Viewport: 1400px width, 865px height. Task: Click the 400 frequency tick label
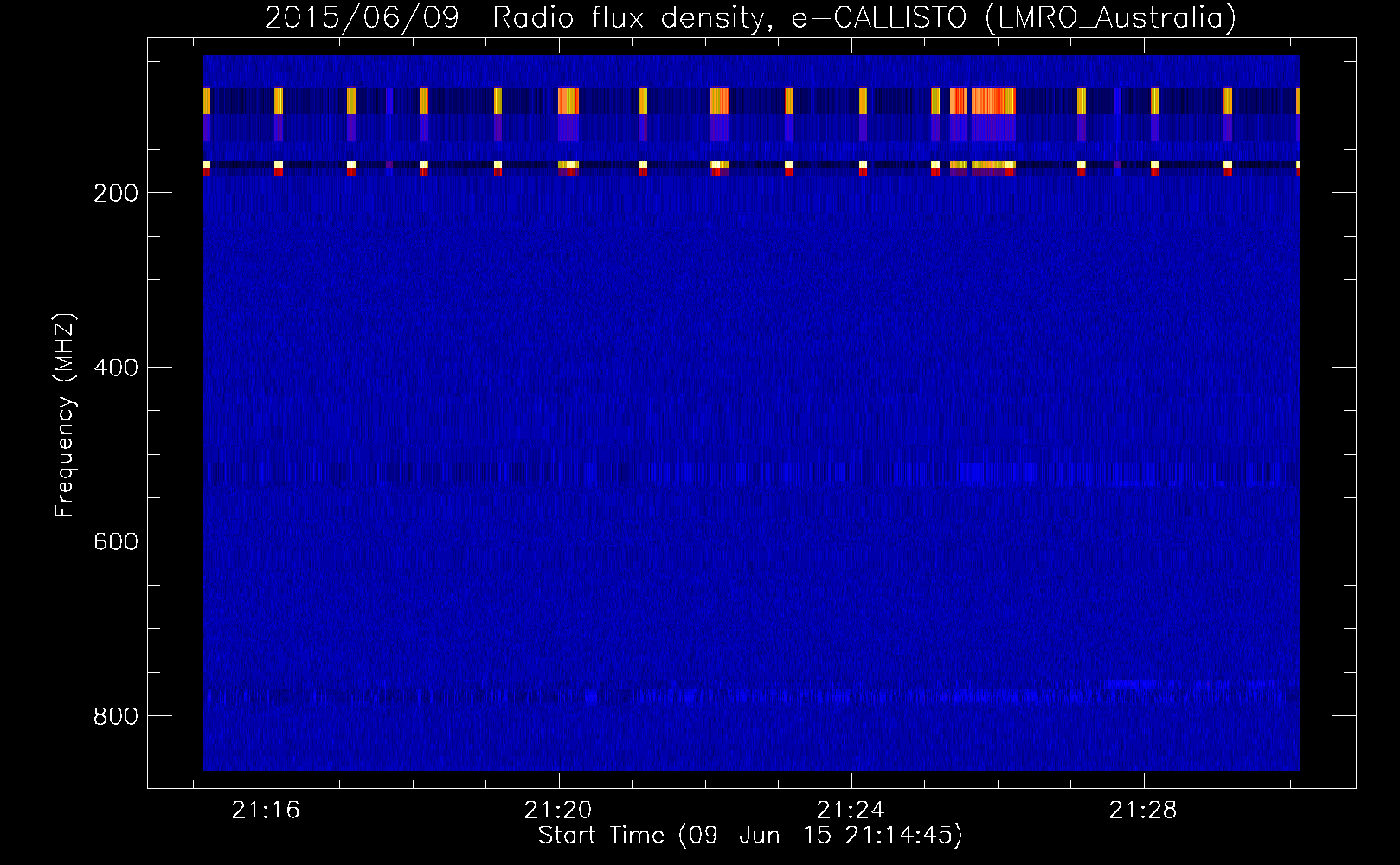pos(116,368)
